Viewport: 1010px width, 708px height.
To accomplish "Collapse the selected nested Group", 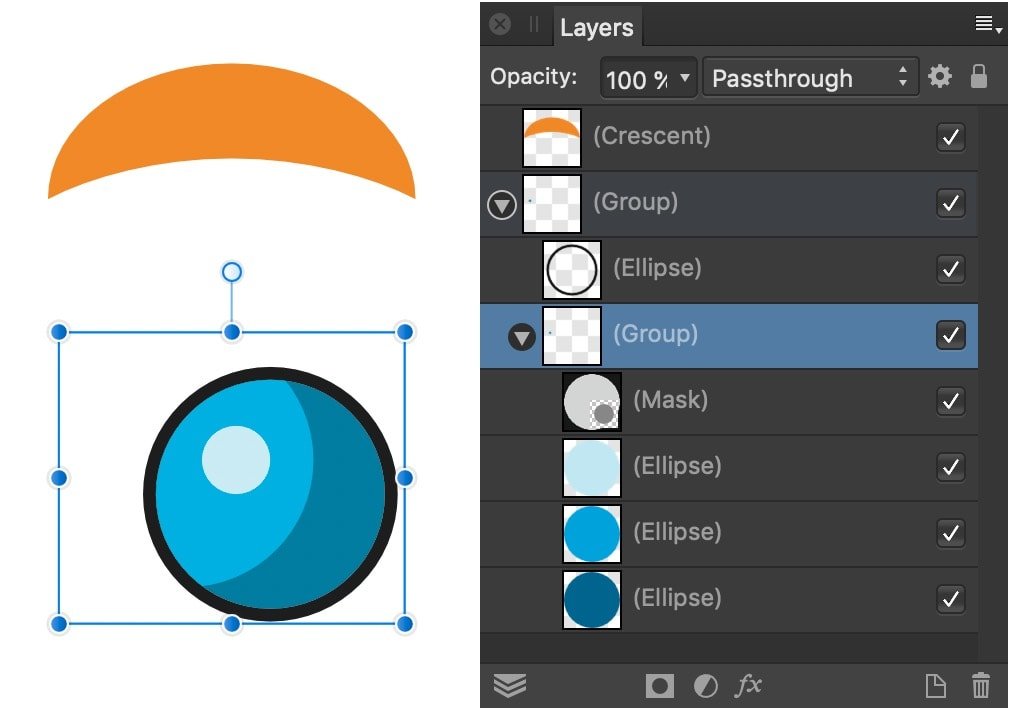I will (x=522, y=337).
